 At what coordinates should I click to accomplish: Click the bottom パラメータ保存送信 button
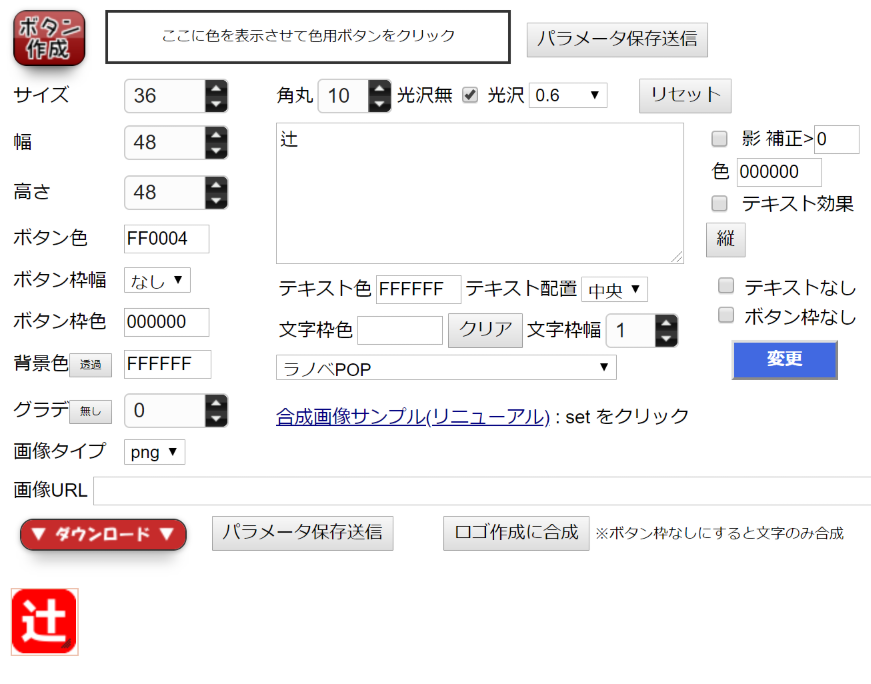click(303, 532)
